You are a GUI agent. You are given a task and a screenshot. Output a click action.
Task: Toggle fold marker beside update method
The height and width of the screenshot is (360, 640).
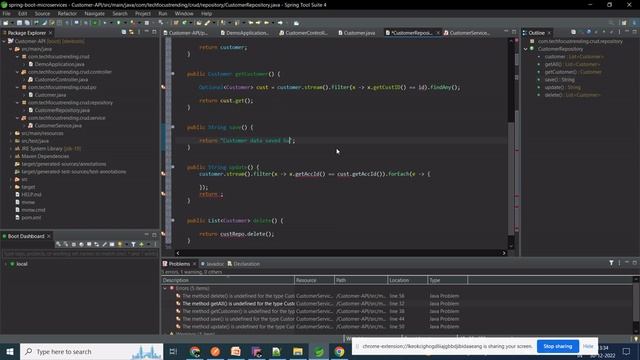[x=173, y=167]
